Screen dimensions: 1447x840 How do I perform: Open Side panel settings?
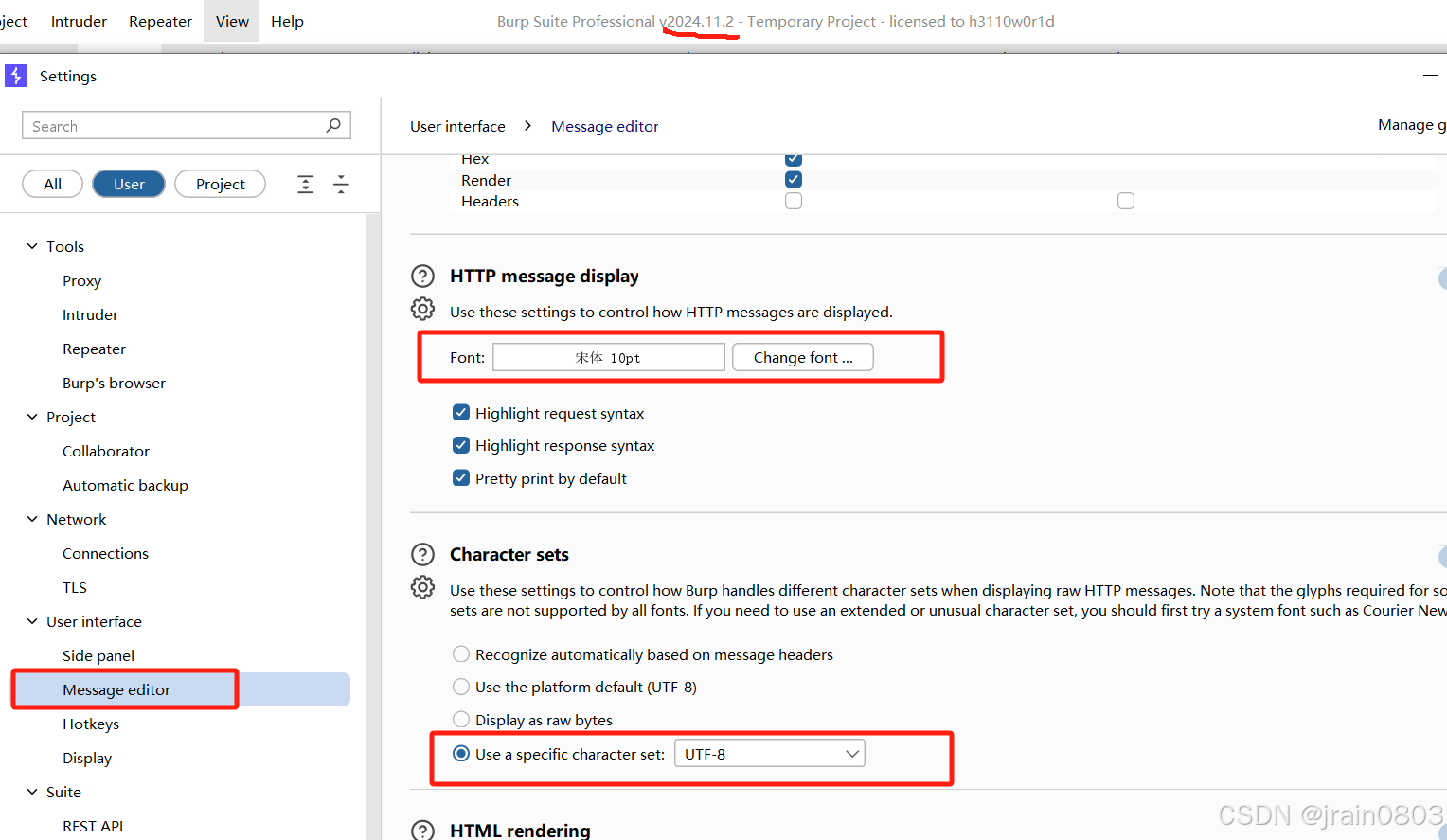pos(98,655)
